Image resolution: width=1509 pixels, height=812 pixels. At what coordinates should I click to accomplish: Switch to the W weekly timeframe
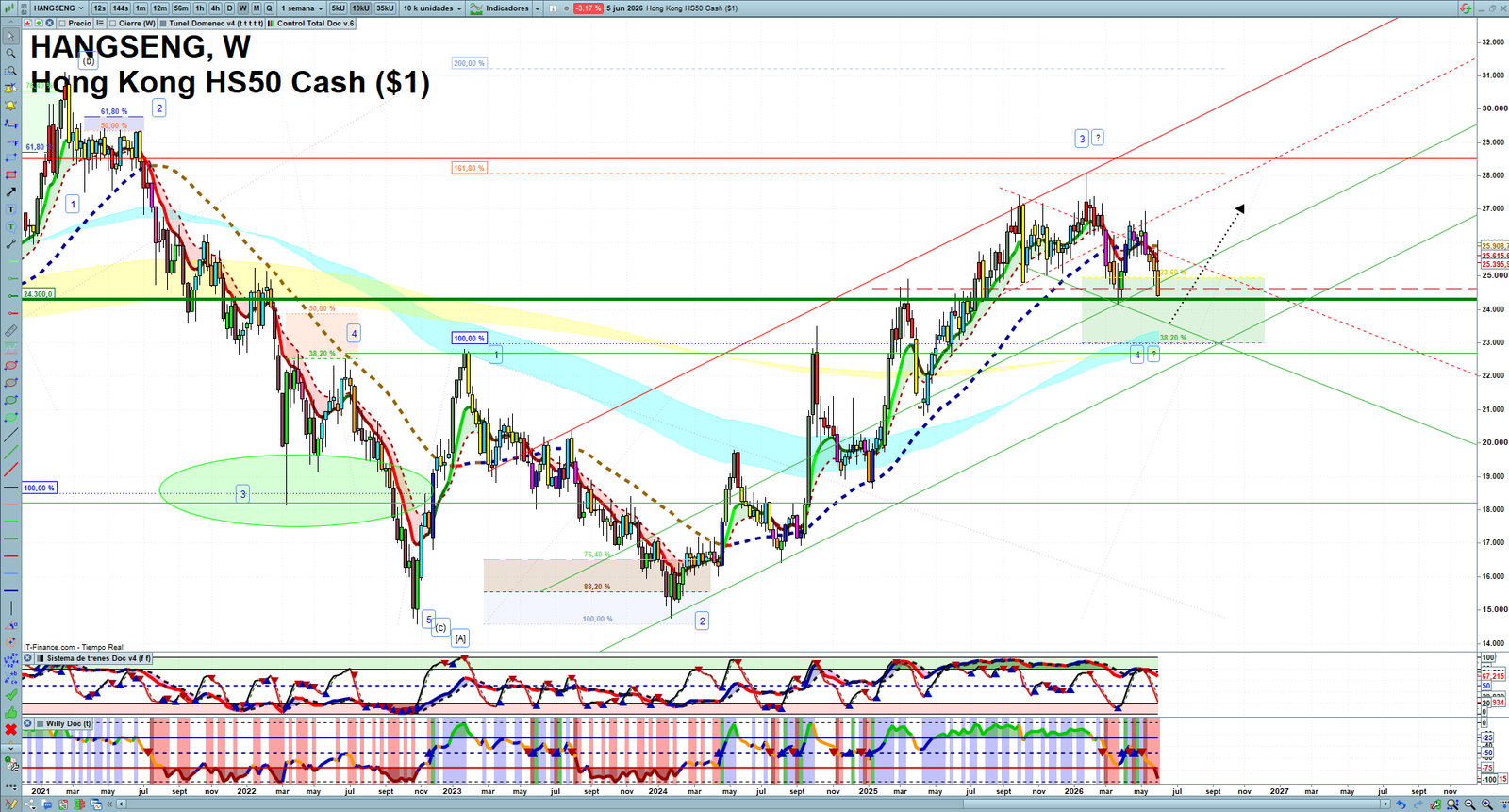[x=242, y=8]
